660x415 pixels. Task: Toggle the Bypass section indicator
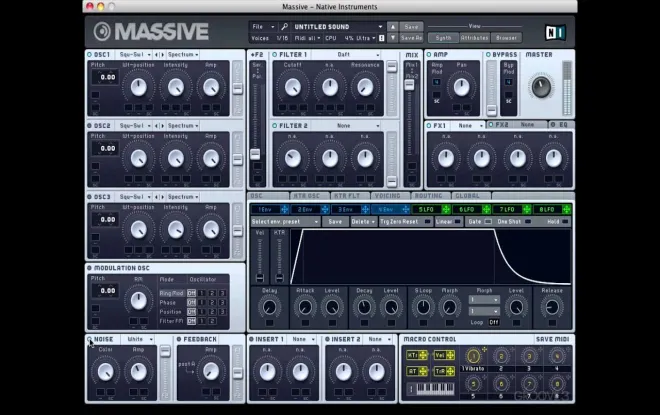(488, 55)
